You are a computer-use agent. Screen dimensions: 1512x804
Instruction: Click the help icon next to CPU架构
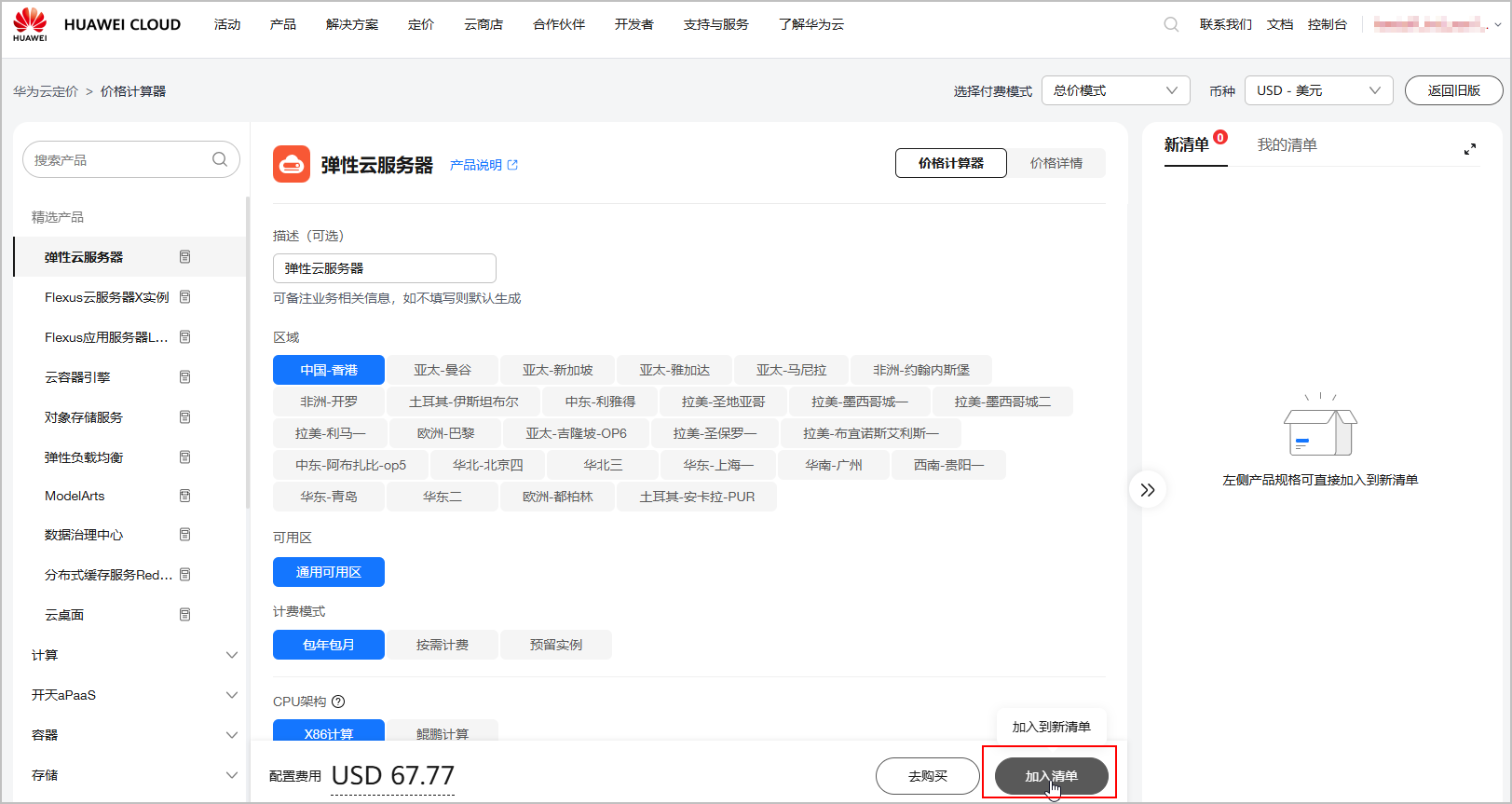click(x=338, y=702)
